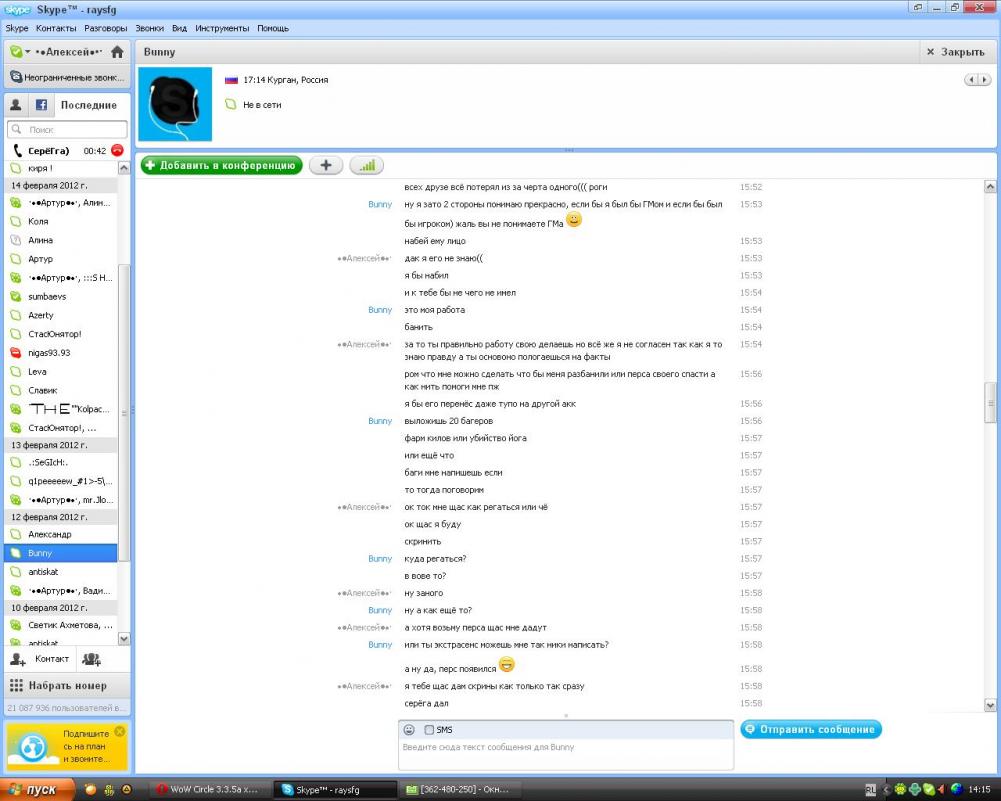Enable the SMS checkbox
Viewport: 1001px width, 801px height.
point(429,730)
